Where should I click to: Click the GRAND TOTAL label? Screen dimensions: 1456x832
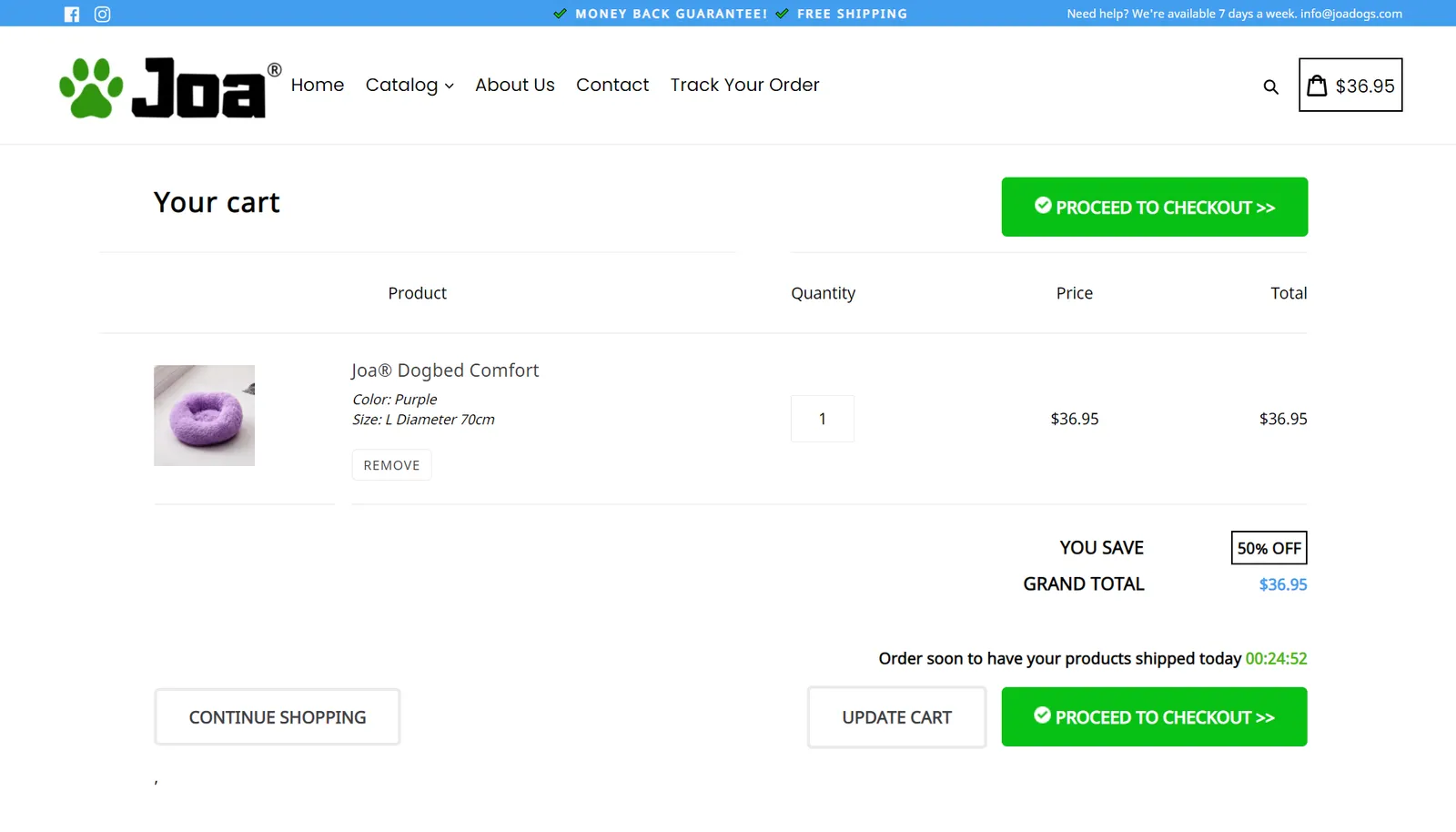1084,584
